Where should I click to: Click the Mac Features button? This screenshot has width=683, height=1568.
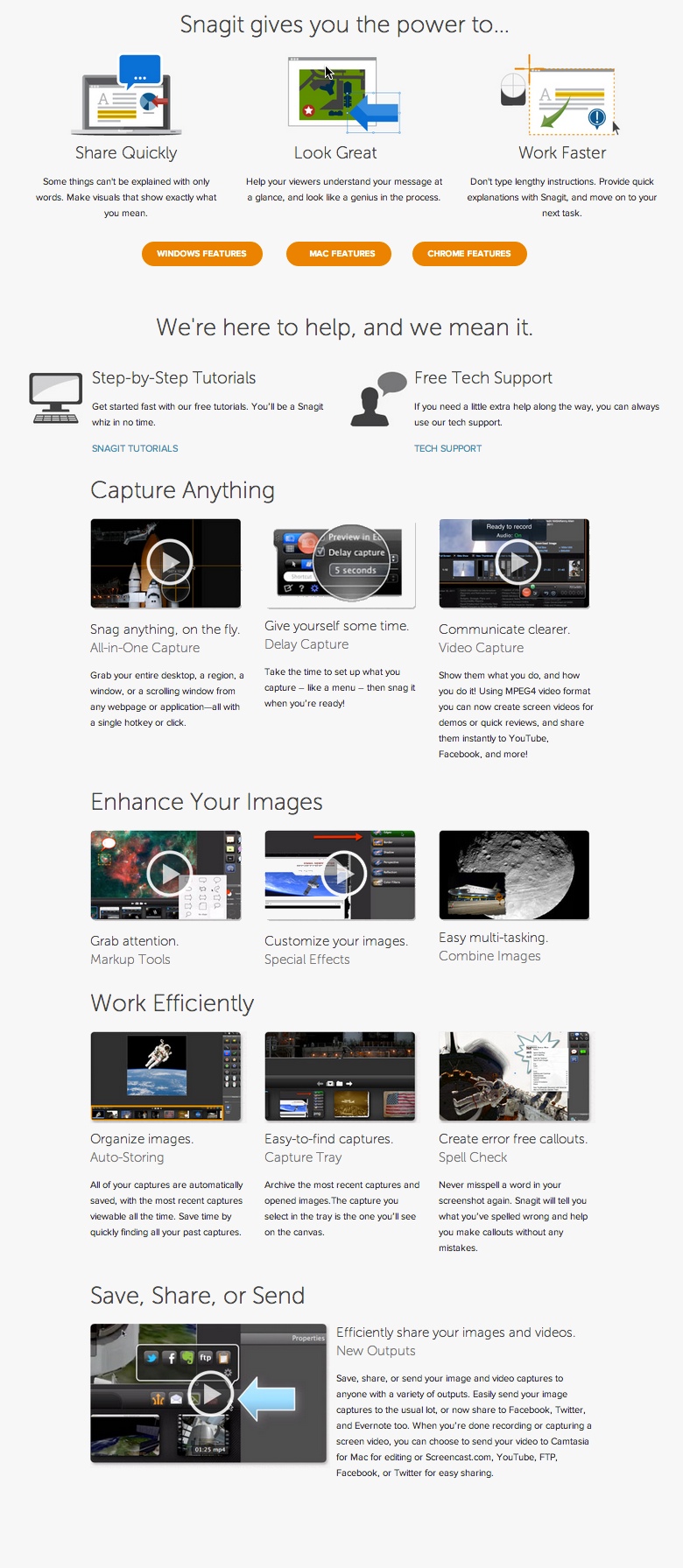tap(339, 254)
